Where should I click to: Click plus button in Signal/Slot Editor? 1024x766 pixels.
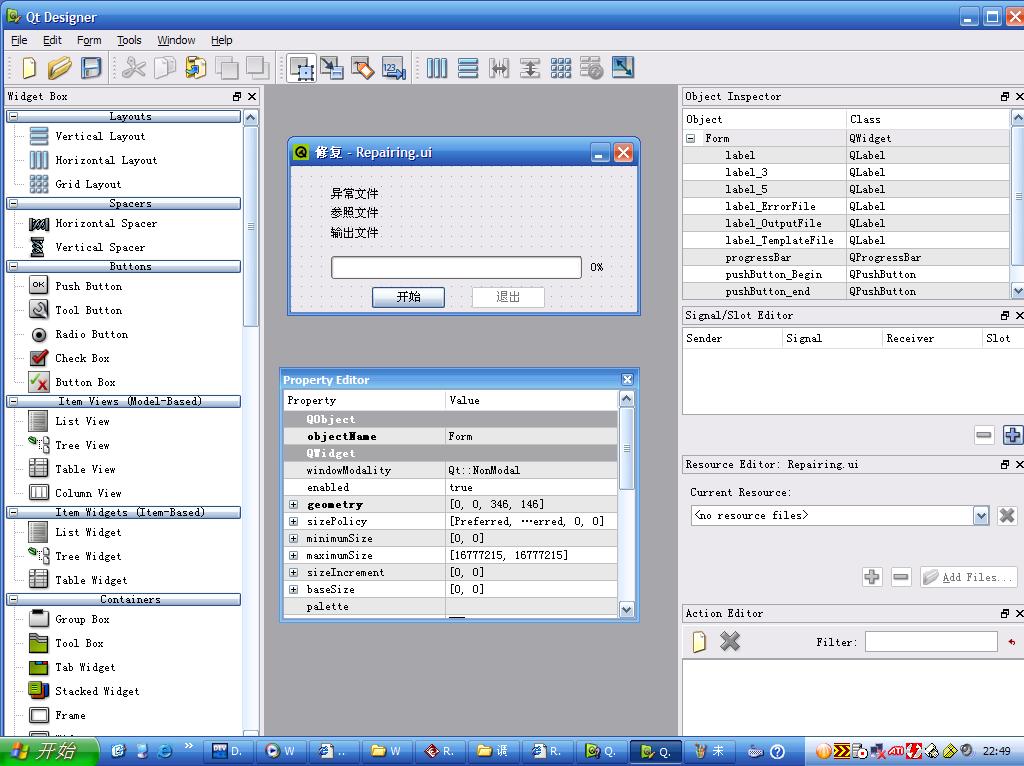pos(1013,435)
